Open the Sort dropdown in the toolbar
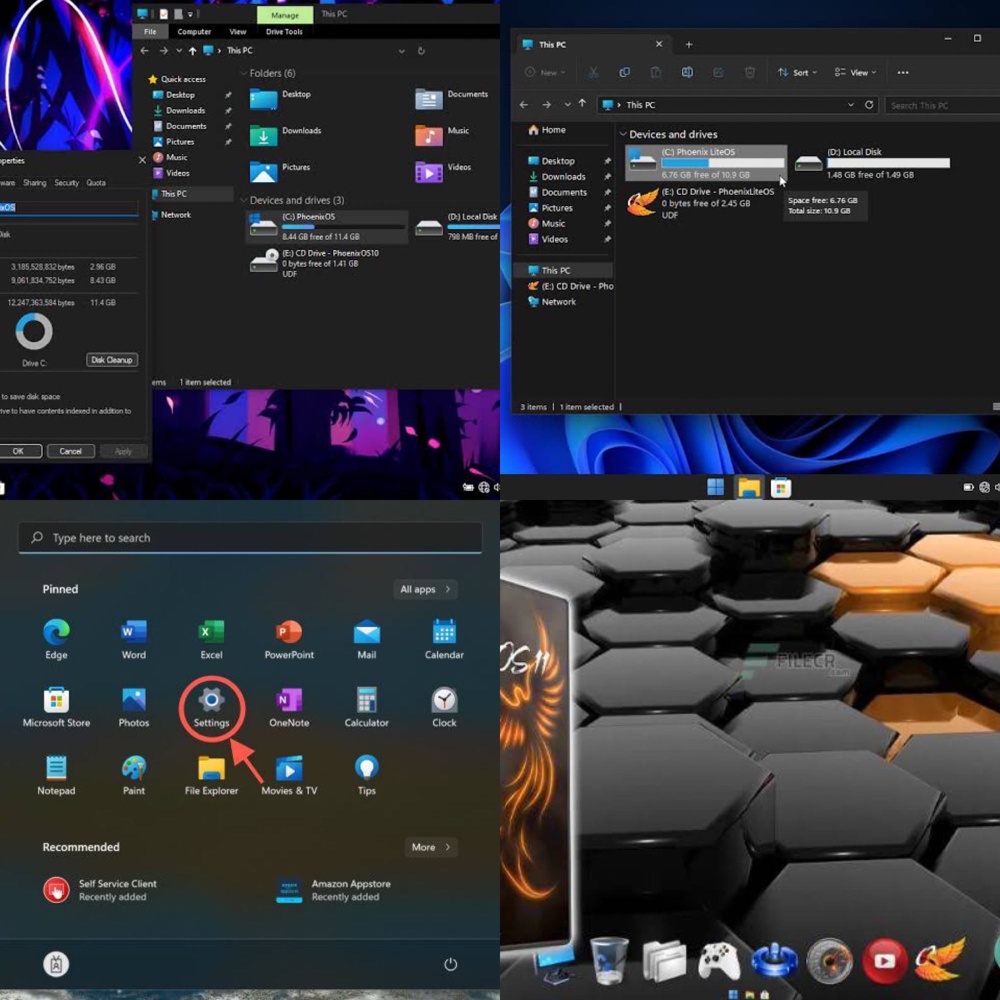 tap(798, 73)
